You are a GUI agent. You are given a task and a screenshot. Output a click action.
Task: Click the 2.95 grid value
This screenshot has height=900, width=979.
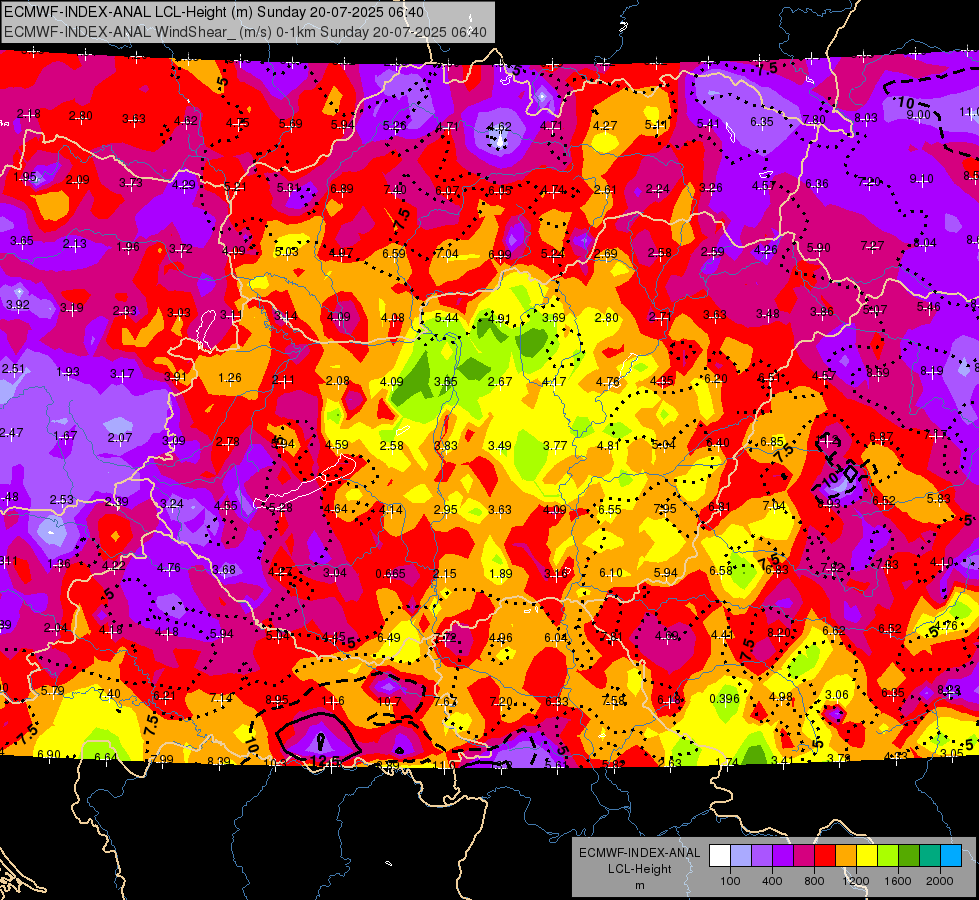pos(446,510)
